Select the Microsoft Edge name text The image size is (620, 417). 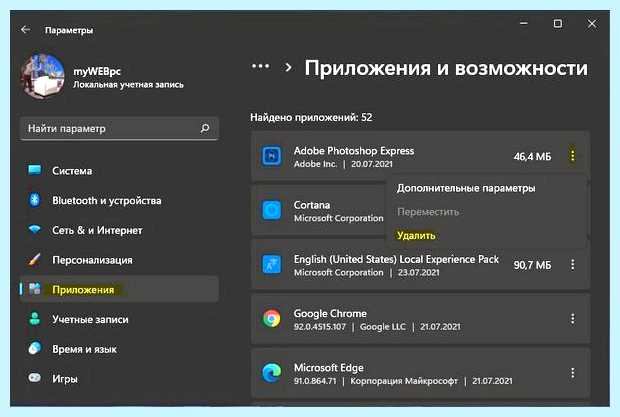[x=329, y=368]
